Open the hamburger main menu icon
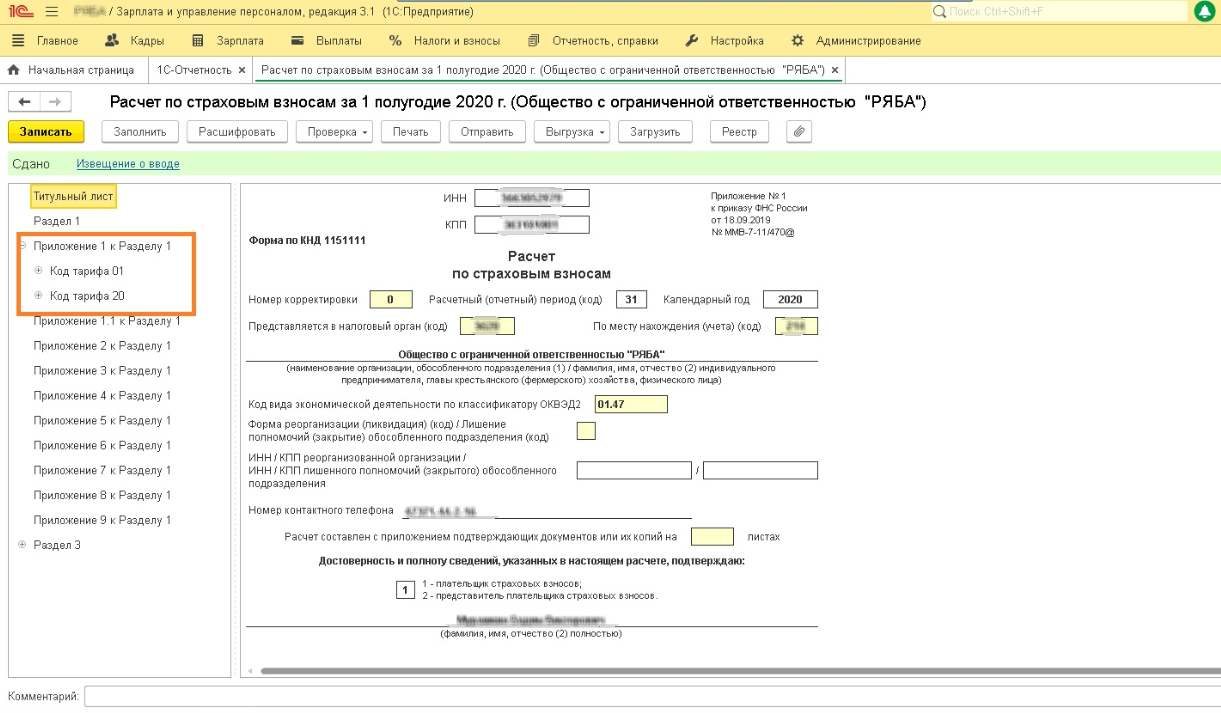Image resolution: width=1221 pixels, height=713 pixels. coord(51,11)
